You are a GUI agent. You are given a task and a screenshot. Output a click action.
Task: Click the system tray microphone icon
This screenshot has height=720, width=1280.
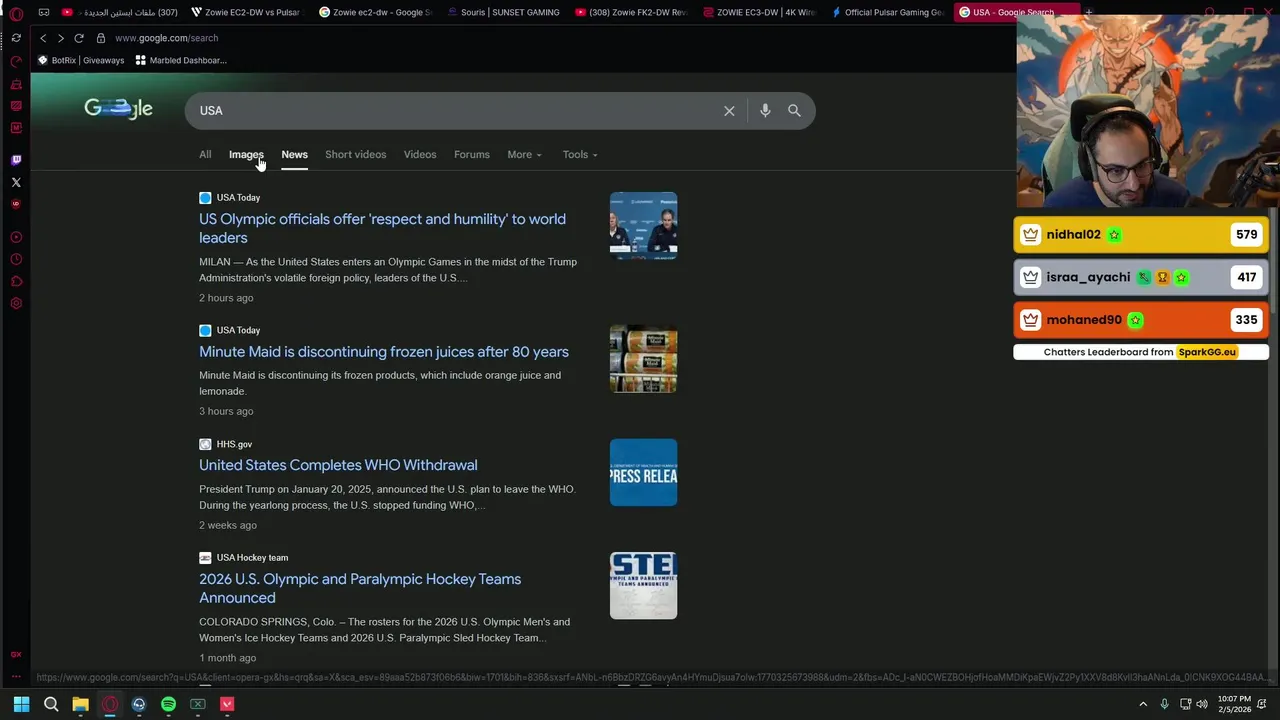1164,704
